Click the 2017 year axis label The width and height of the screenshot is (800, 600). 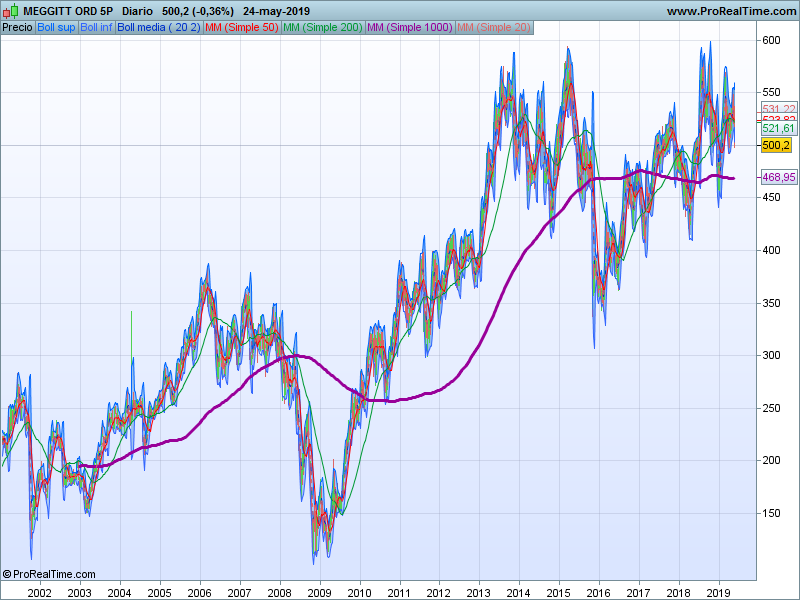point(638,593)
